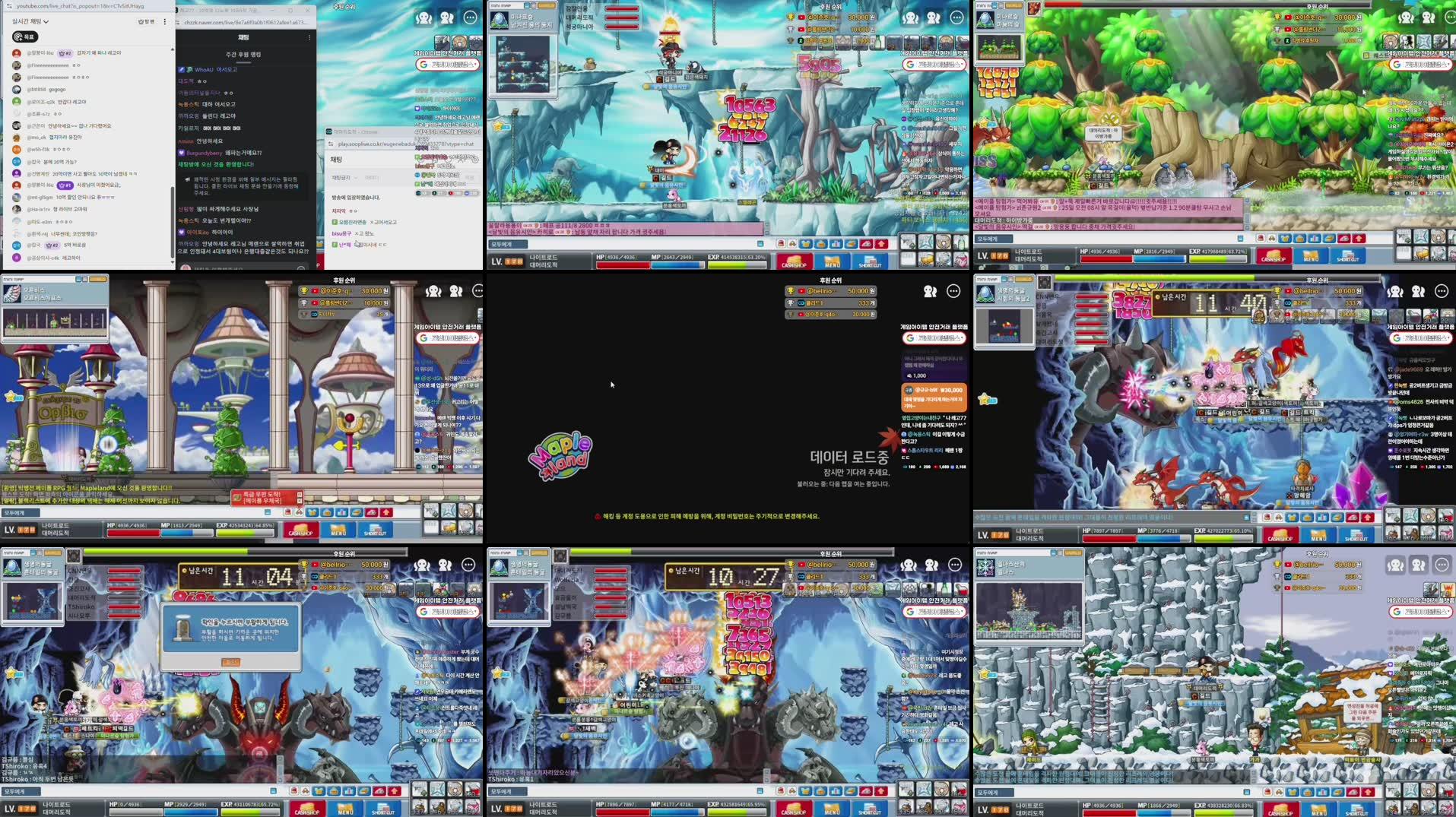Click the star membership icon in the YouTube chat header
This screenshot has width=1456, height=817.
141,22
